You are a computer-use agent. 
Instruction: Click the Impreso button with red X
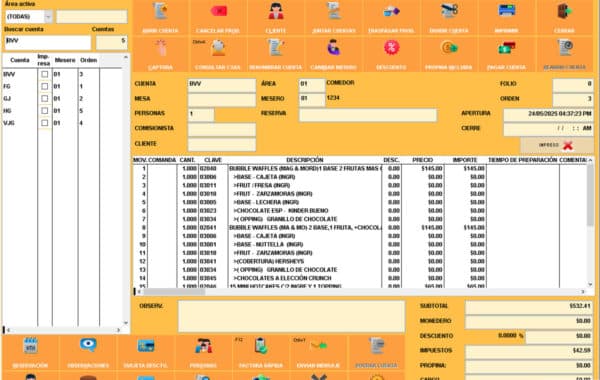[557, 145]
